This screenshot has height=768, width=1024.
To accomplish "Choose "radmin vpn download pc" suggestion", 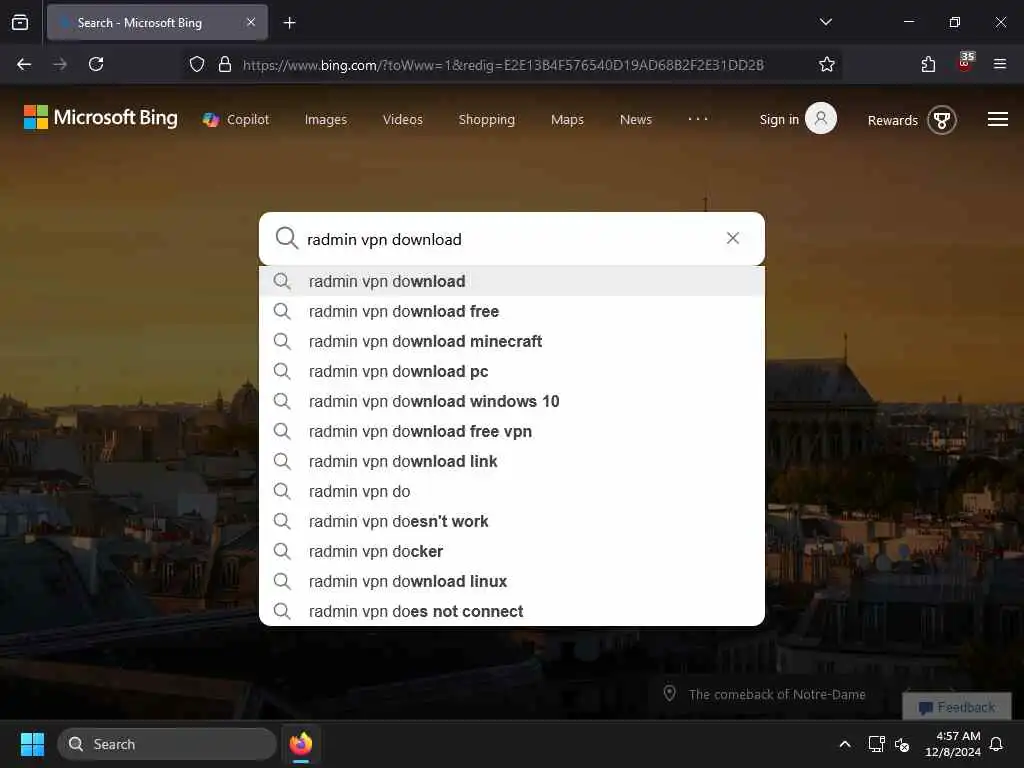I will [511, 372].
